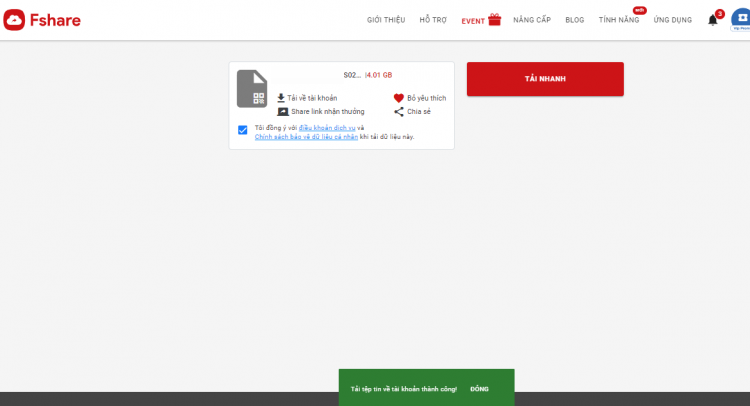The height and width of the screenshot is (406, 750).
Task: Click Tải về tài khoản
Action: pyautogui.click(x=312, y=98)
